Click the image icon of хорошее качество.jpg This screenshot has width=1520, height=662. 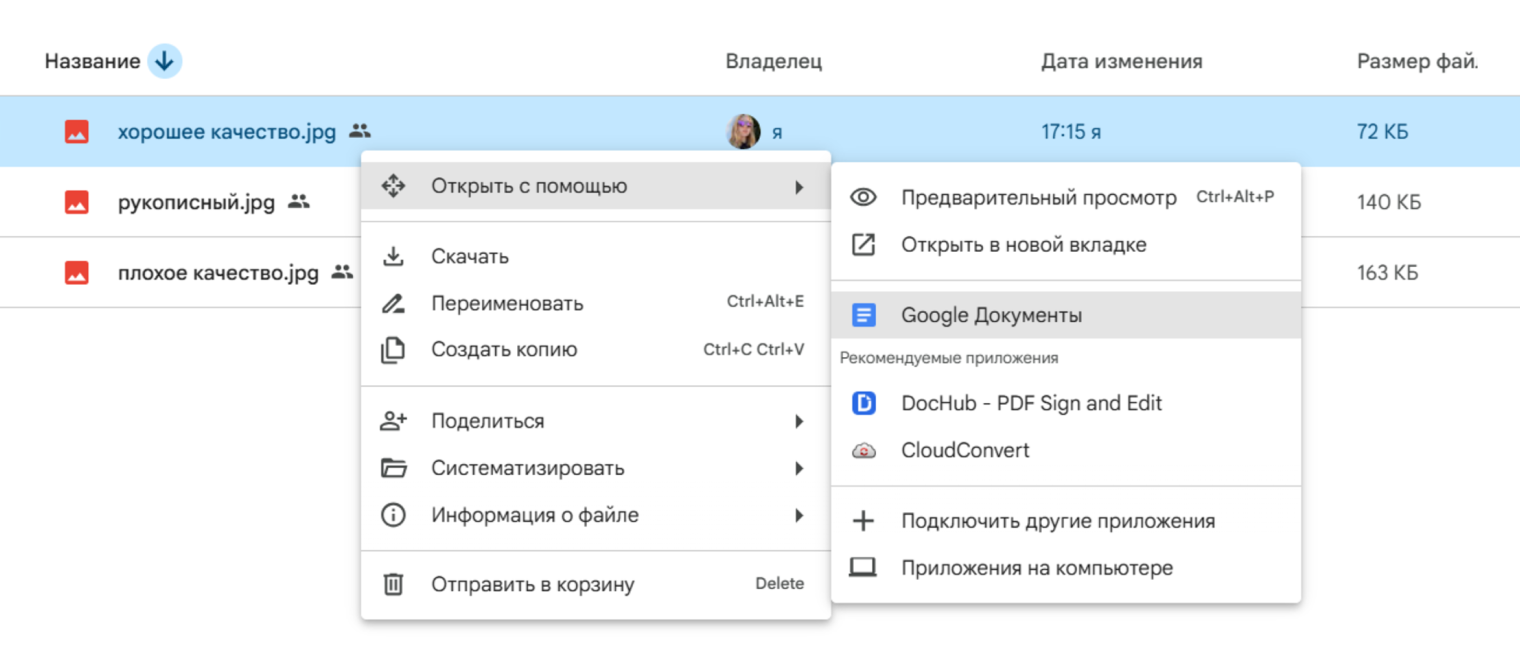(x=77, y=131)
